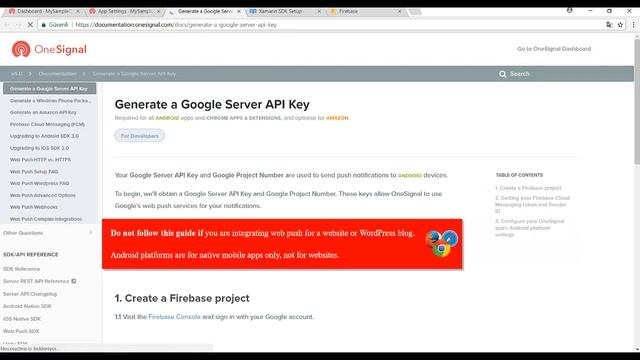Click the Generate a Google Server API Key heading
Image resolution: width=640 pixels, height=360 pixels.
[x=212, y=104]
